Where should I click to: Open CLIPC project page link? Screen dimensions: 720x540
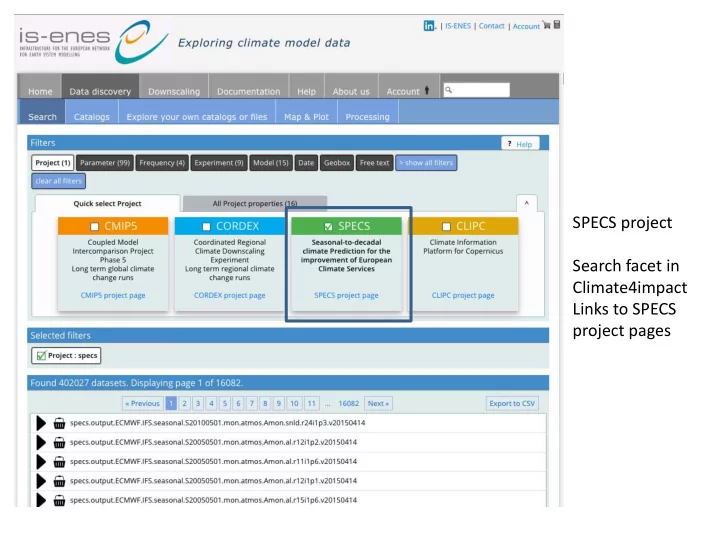click(x=463, y=295)
